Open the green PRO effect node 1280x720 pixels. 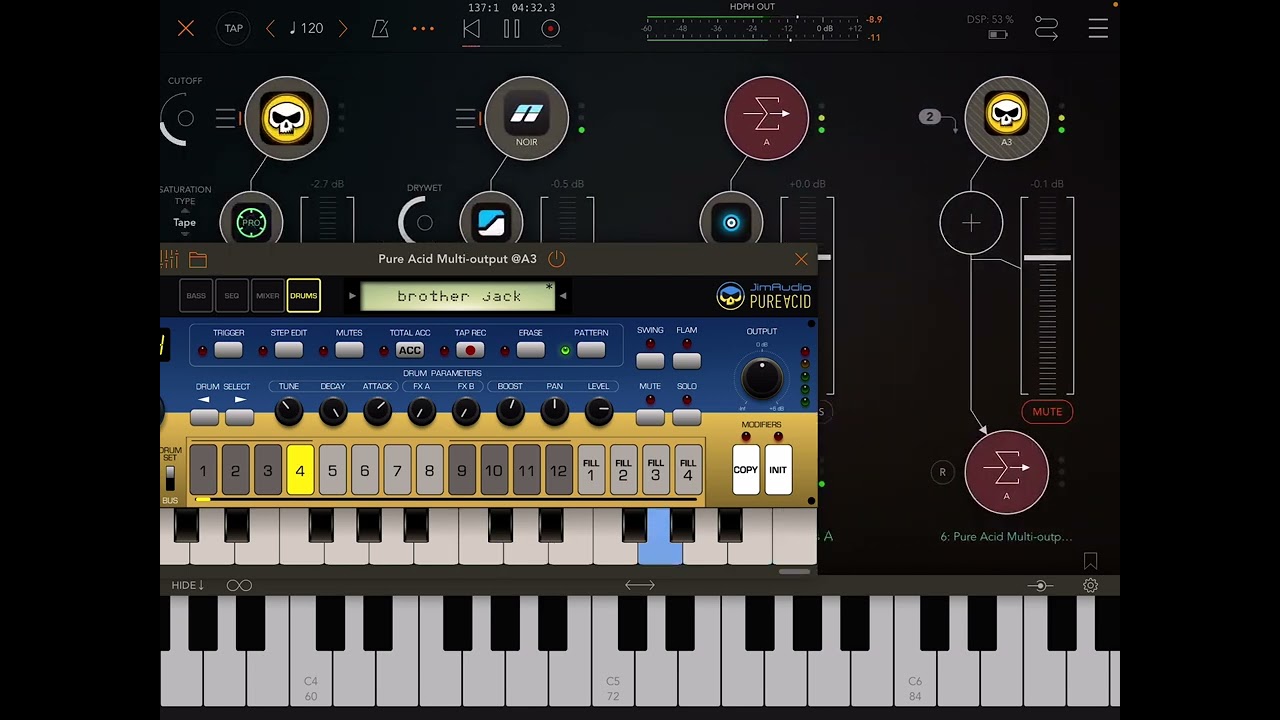[x=251, y=222]
